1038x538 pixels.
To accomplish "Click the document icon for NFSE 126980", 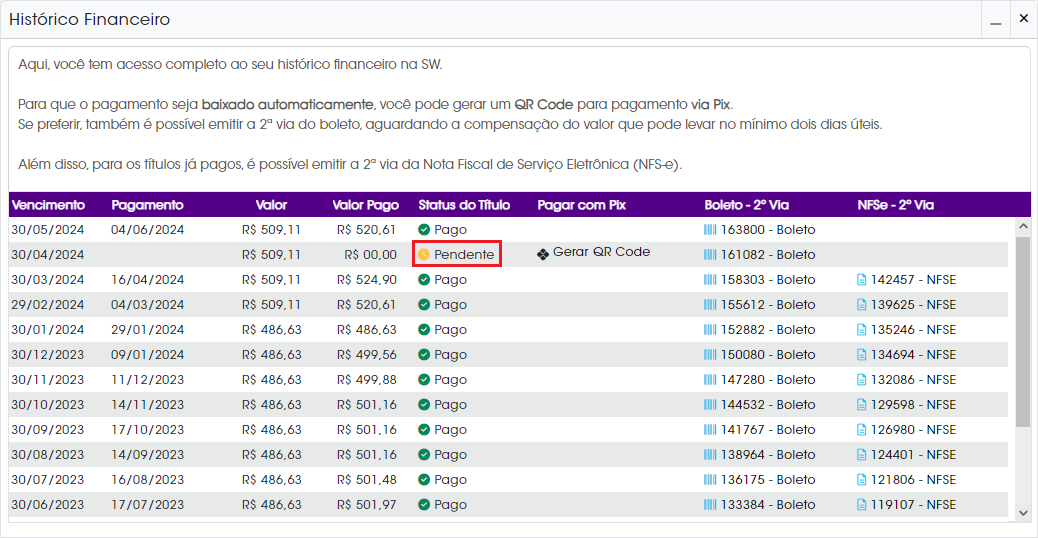I will [x=861, y=430].
